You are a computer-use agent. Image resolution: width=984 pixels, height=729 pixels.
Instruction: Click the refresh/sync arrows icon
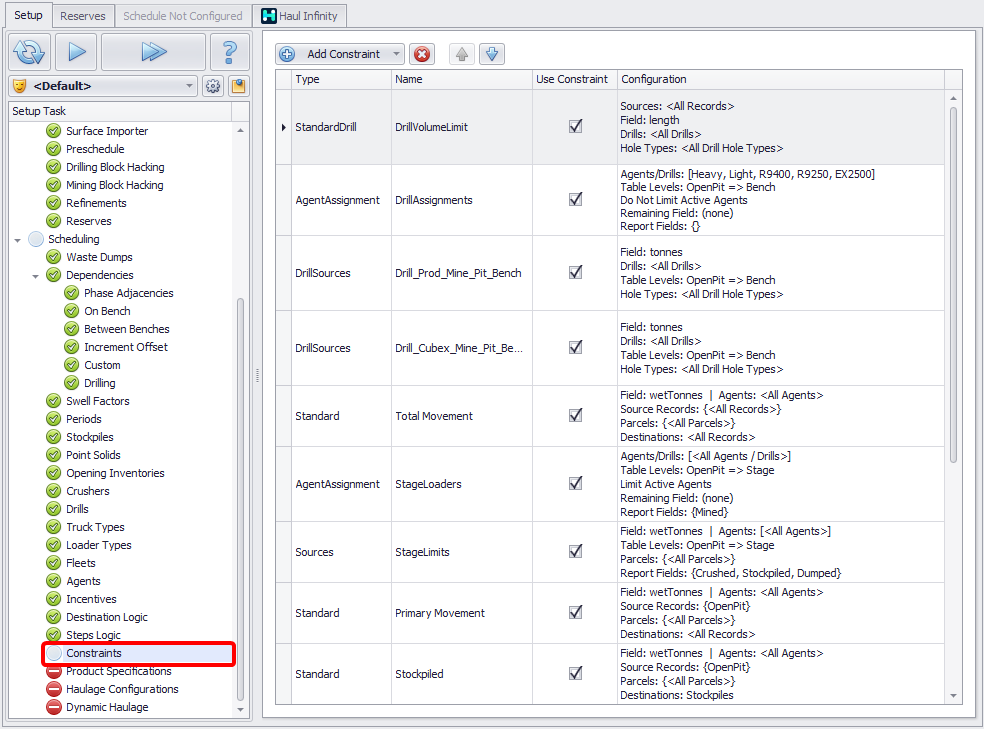point(29,51)
